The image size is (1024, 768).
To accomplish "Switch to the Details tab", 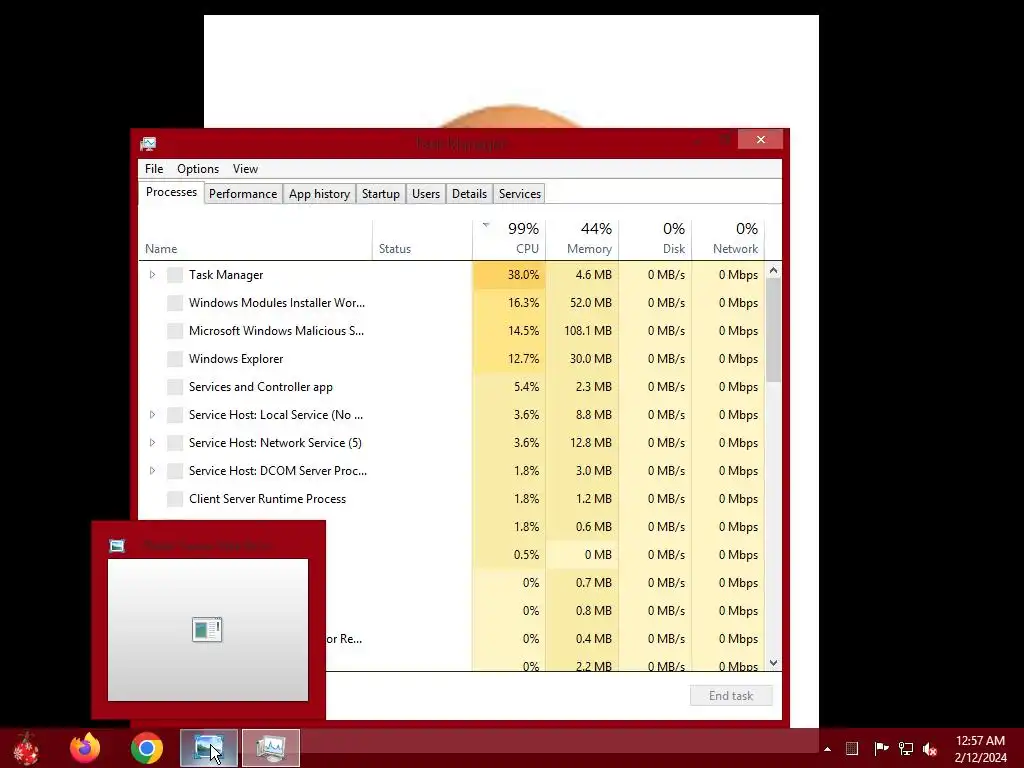I will (470, 194).
